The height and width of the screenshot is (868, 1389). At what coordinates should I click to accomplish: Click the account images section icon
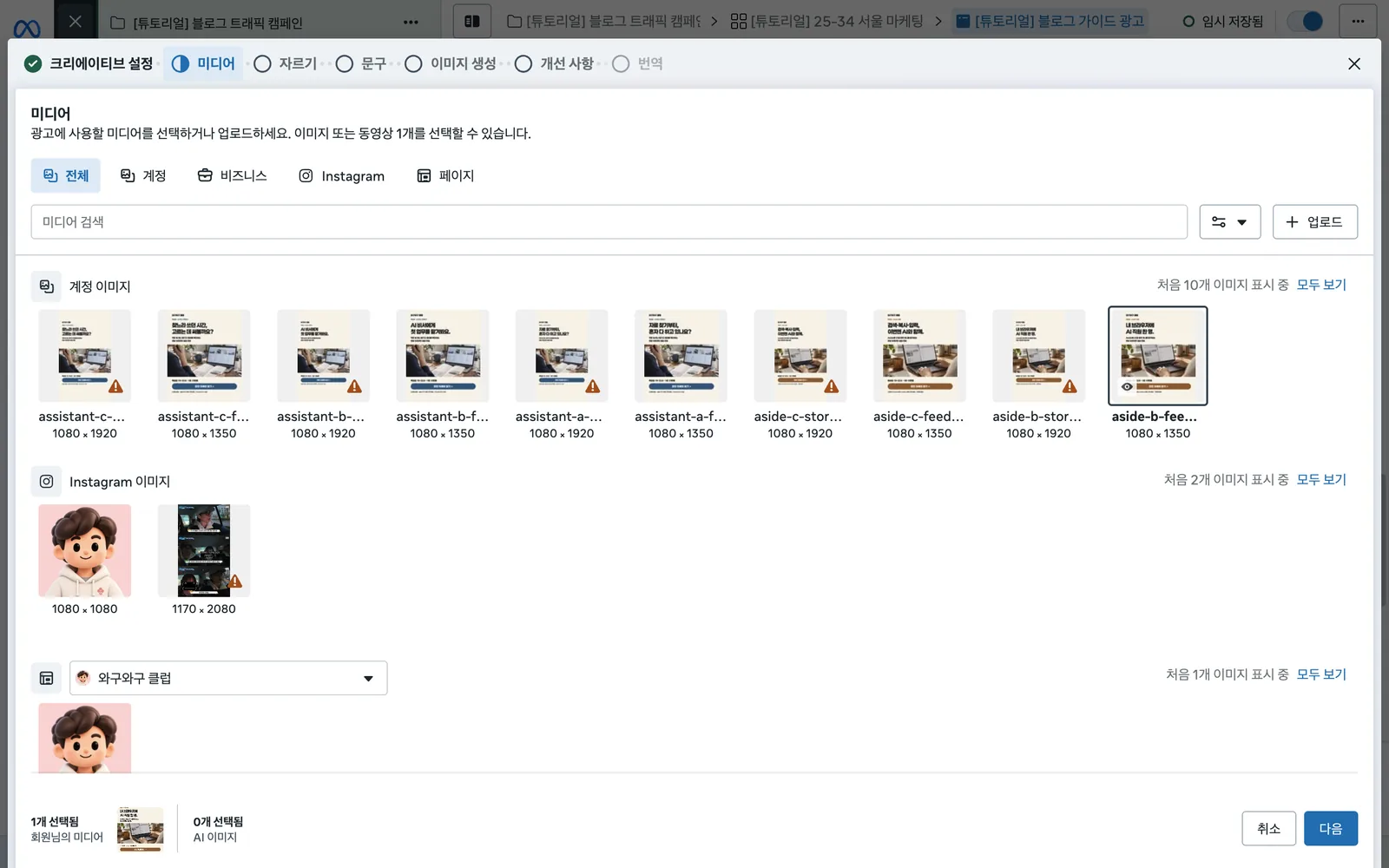(47, 286)
